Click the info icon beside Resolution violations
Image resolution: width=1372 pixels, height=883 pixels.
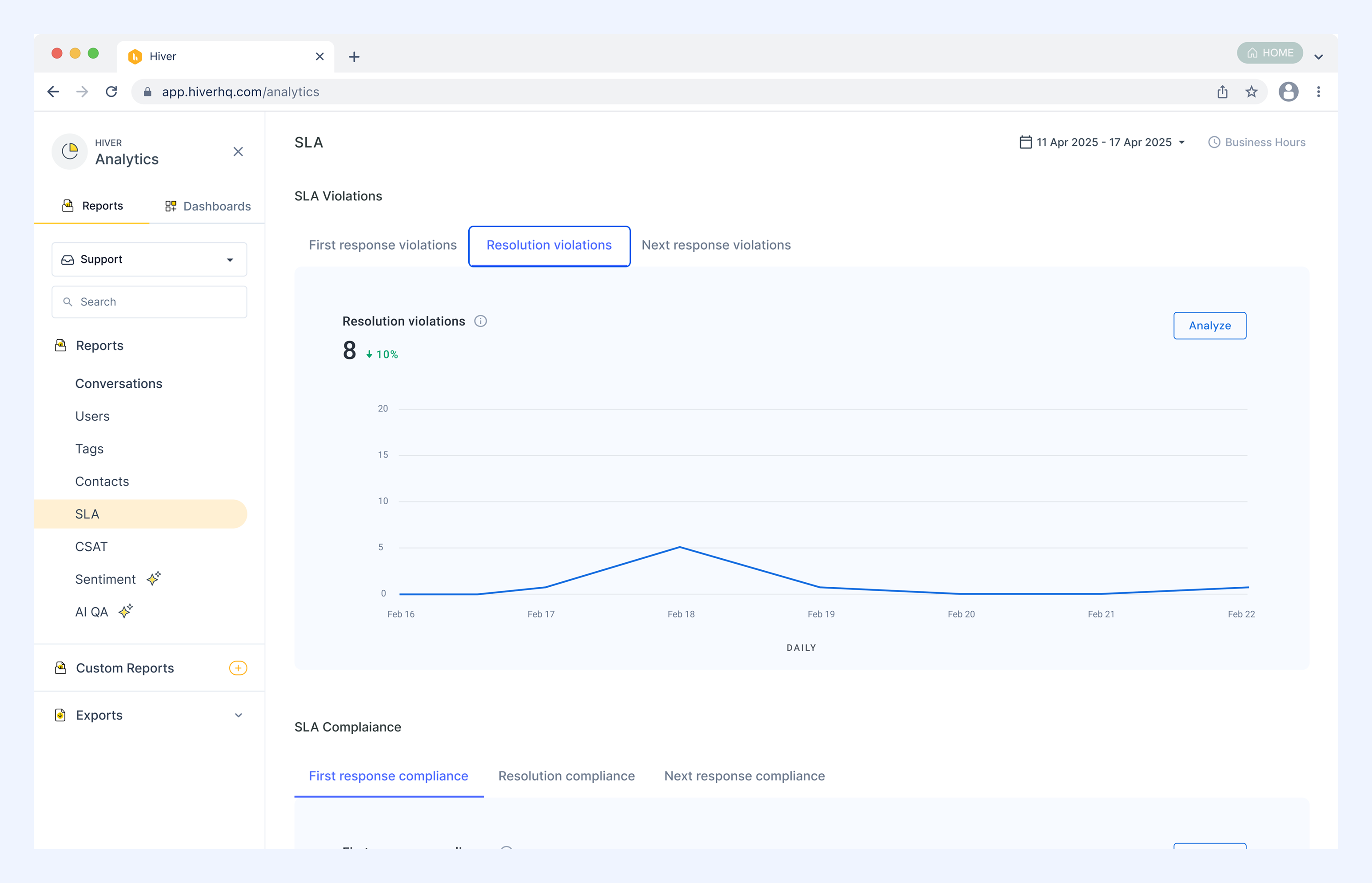point(481,321)
